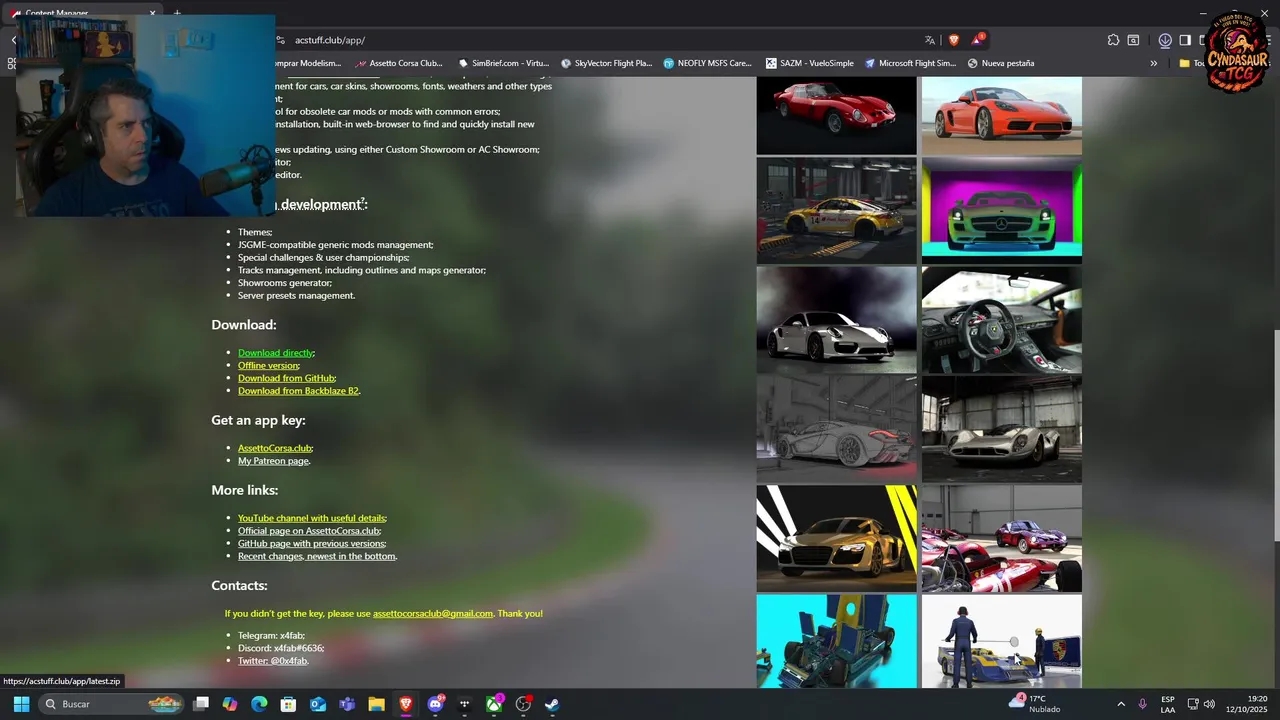Click the taskbar Buscar search box
Image resolution: width=1280 pixels, height=720 pixels.
tap(111, 704)
